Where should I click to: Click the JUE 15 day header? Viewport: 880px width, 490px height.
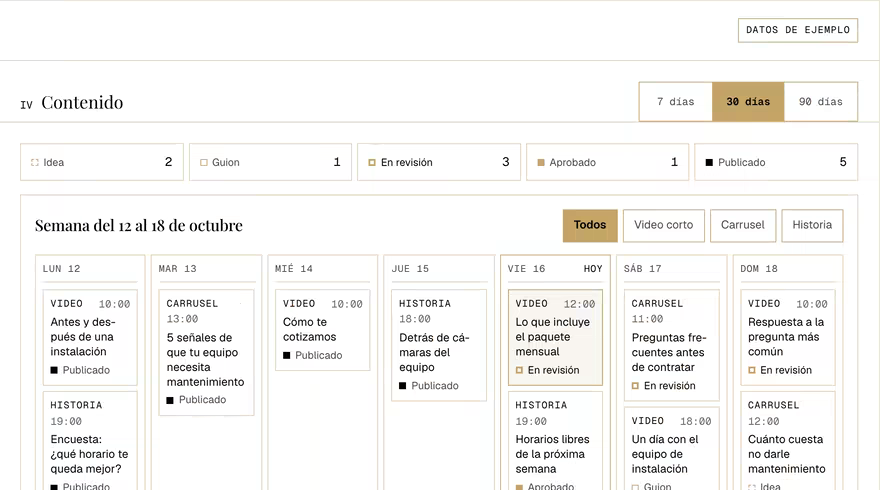coord(410,269)
